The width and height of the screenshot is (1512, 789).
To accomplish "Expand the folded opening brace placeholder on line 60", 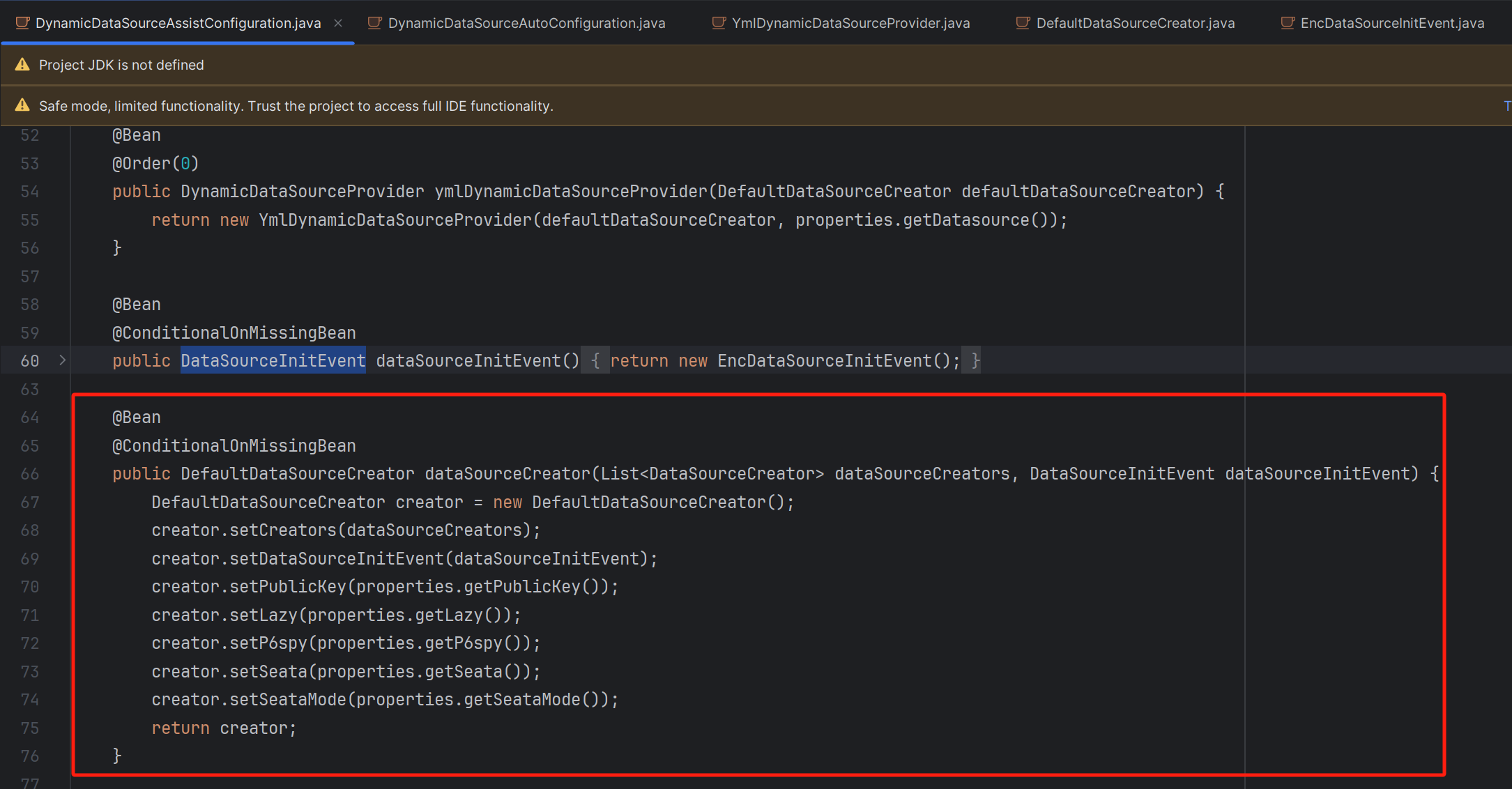I will (x=595, y=361).
